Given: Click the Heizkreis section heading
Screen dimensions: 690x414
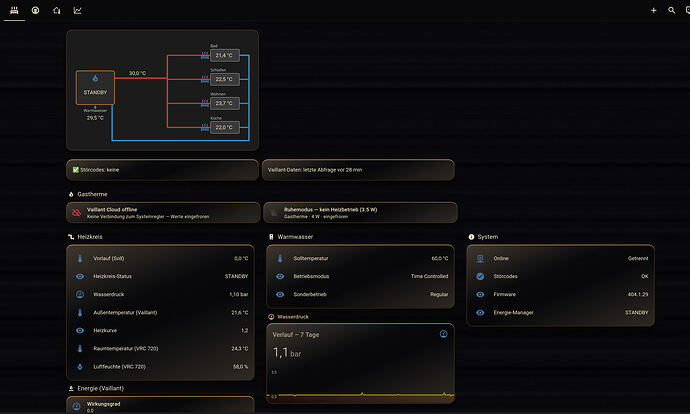Looking at the screenshot, I should [x=90, y=237].
